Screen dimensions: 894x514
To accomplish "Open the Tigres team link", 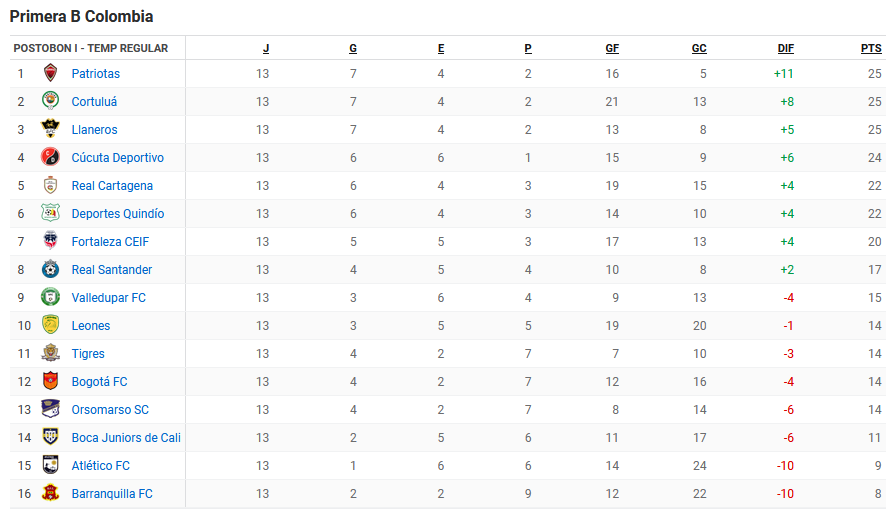I will 88,354.
